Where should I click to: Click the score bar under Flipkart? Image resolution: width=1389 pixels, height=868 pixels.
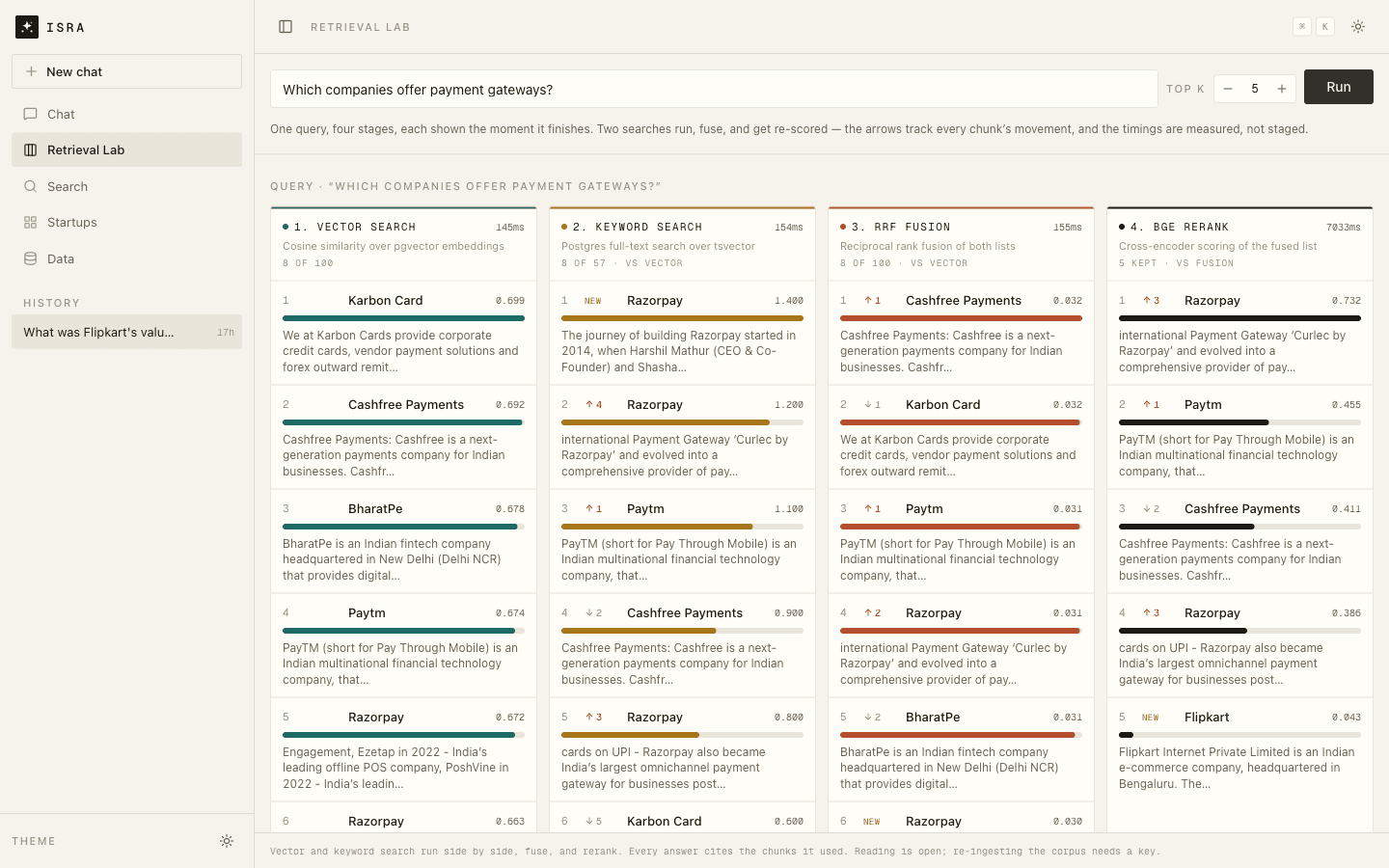1239,735
